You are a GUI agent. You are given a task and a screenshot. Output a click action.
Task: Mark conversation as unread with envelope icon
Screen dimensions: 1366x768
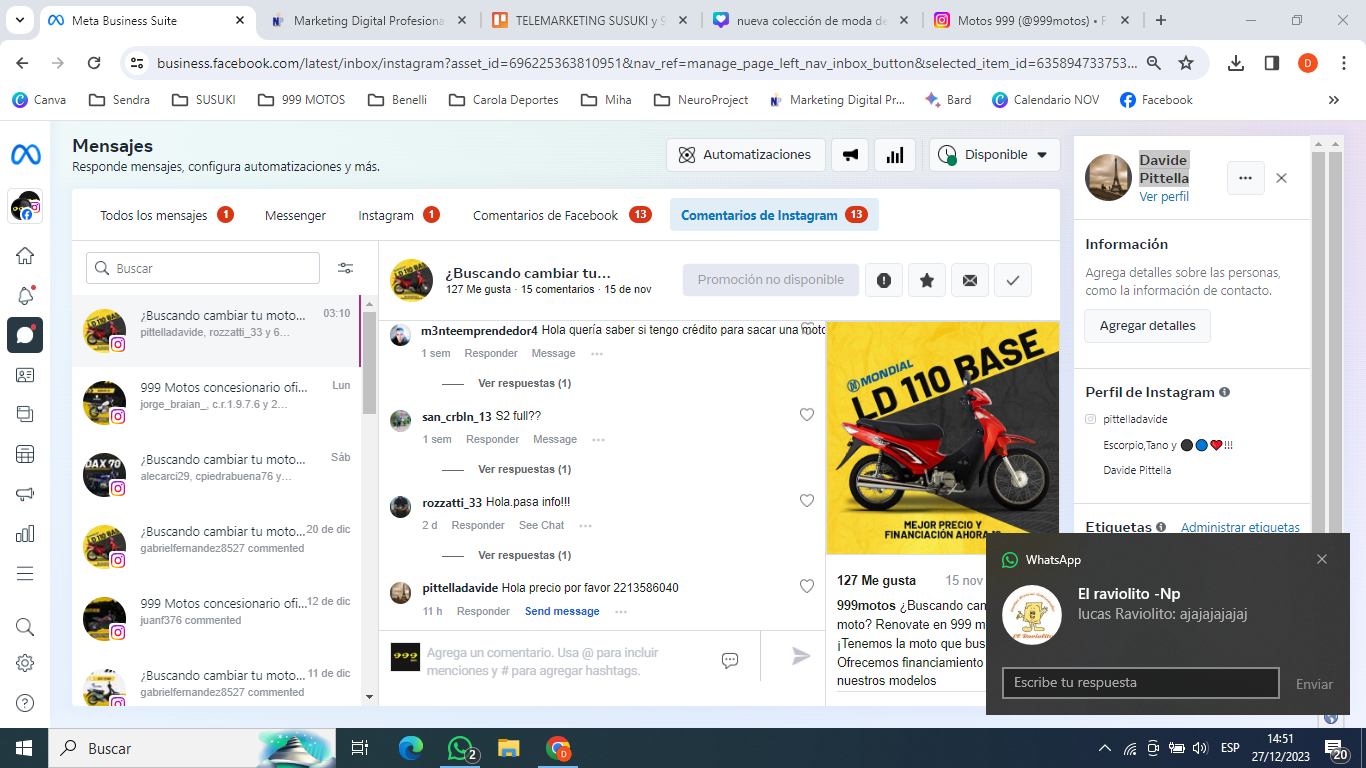pyautogui.click(x=969, y=280)
